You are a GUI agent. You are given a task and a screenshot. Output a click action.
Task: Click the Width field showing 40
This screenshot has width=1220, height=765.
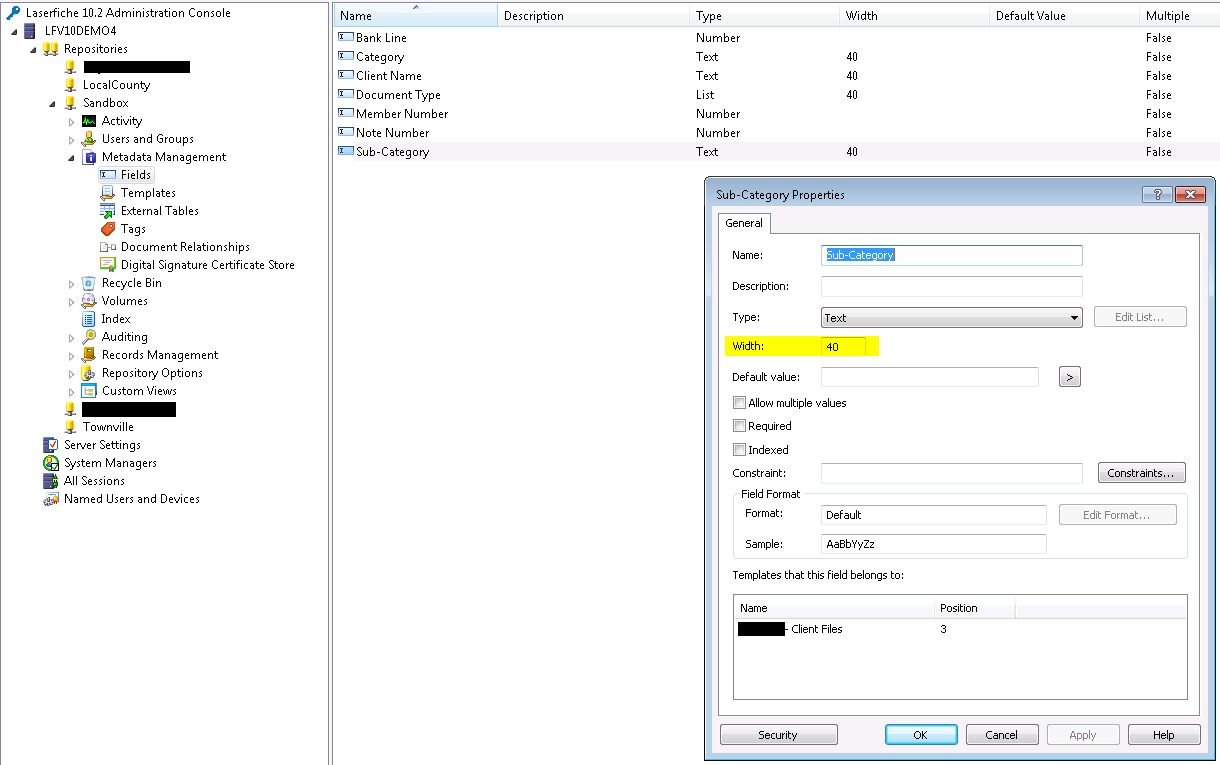[x=843, y=347]
